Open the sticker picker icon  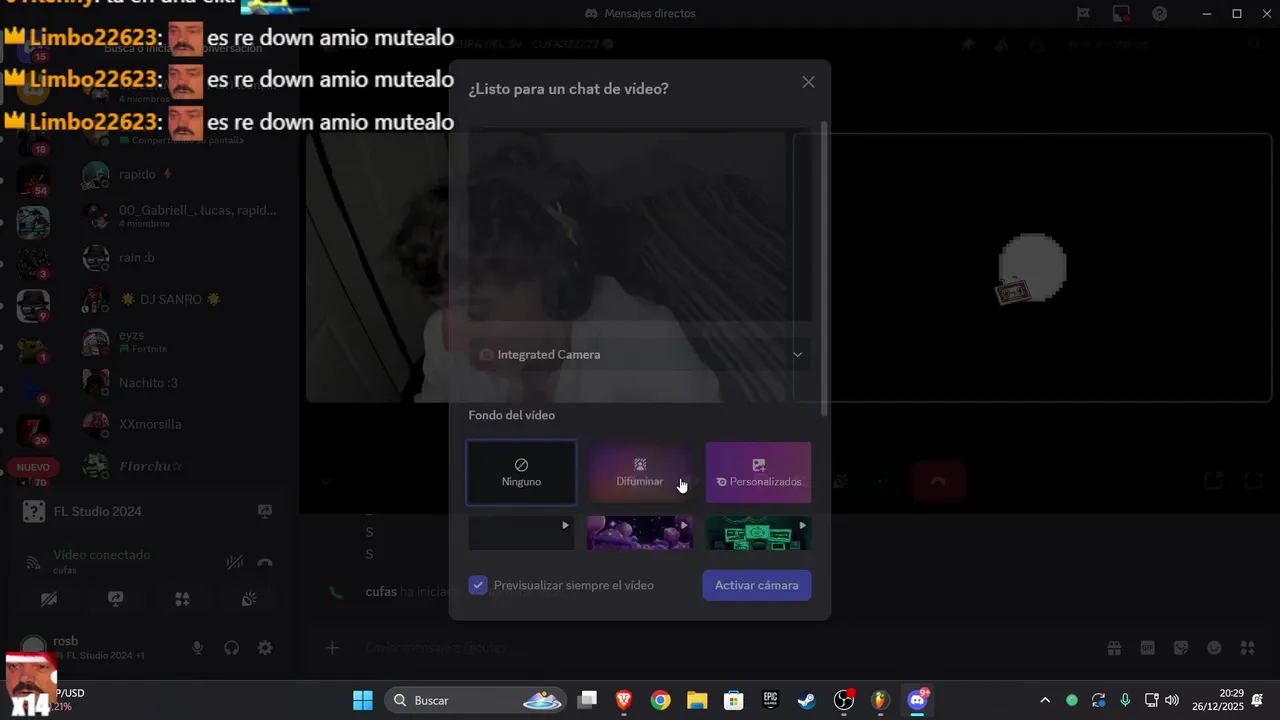[x=1181, y=648]
